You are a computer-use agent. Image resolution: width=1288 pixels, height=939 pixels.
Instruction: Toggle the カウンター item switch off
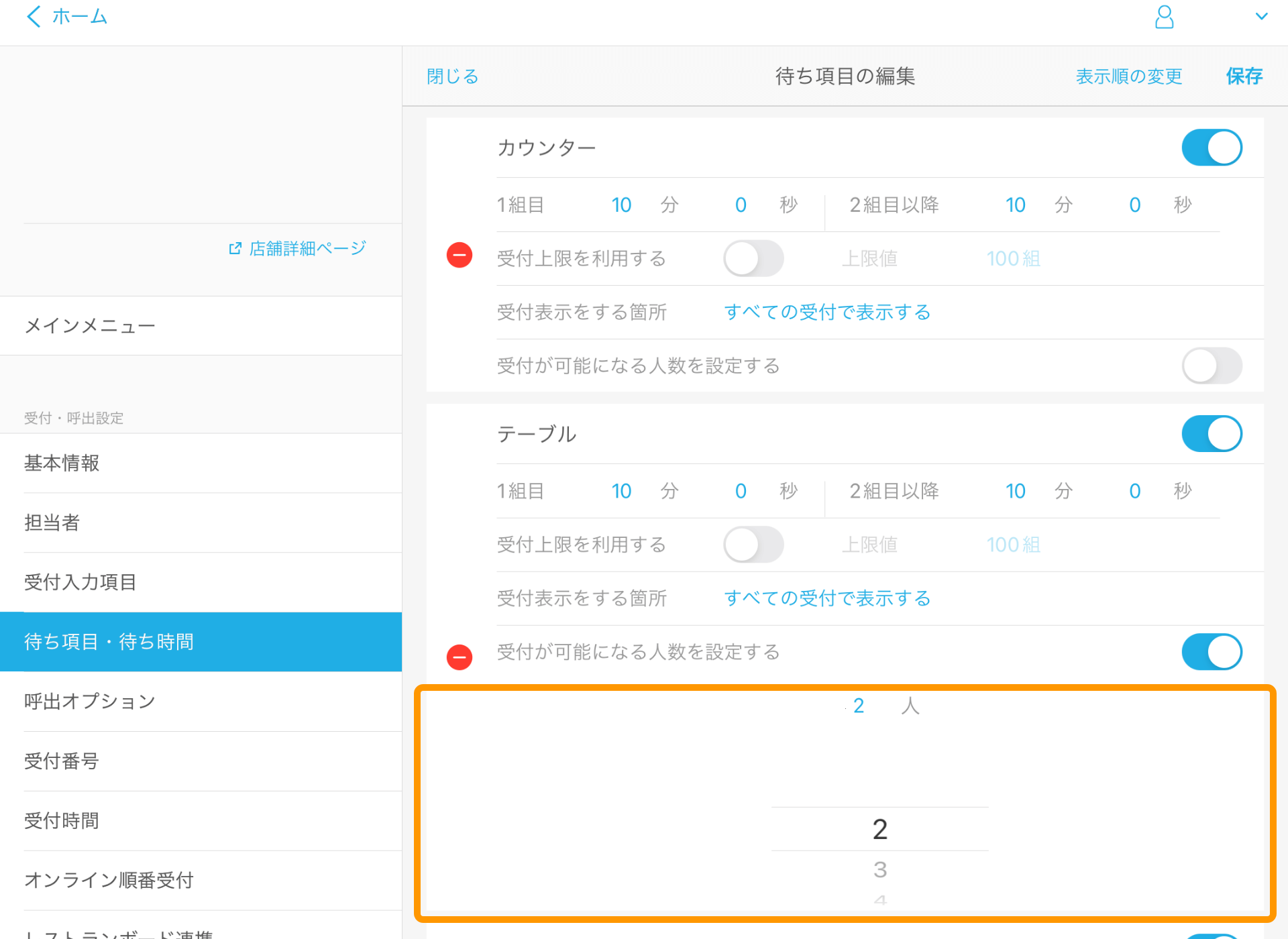(1212, 148)
